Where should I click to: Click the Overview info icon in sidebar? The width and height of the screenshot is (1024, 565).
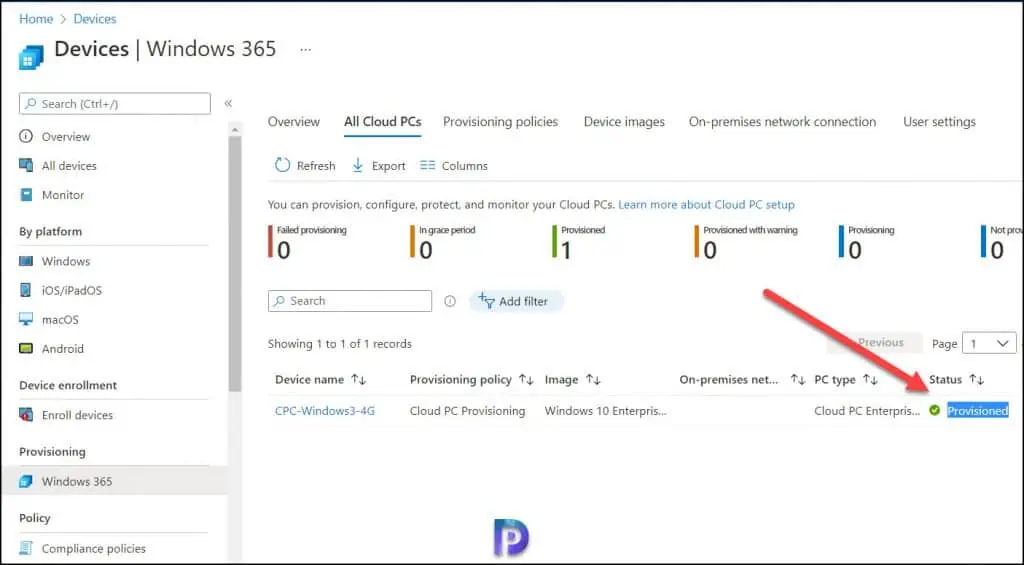[25, 137]
